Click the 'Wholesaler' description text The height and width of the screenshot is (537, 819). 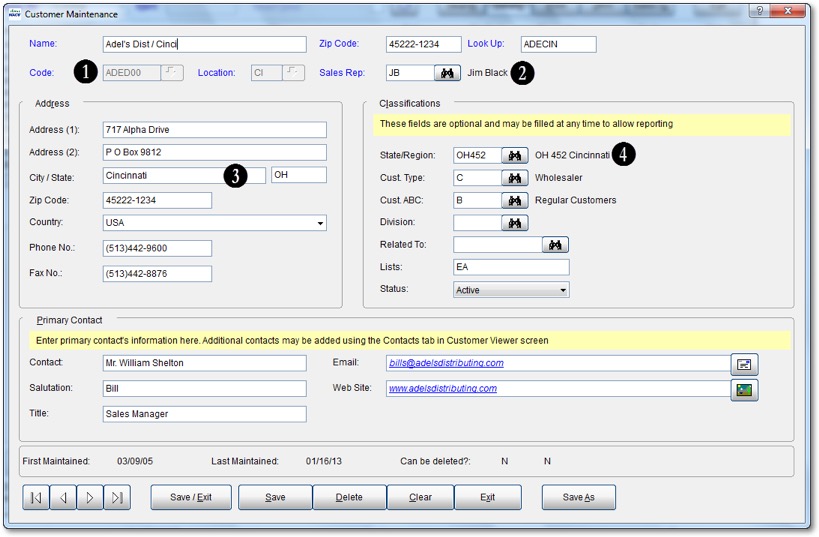click(x=558, y=178)
